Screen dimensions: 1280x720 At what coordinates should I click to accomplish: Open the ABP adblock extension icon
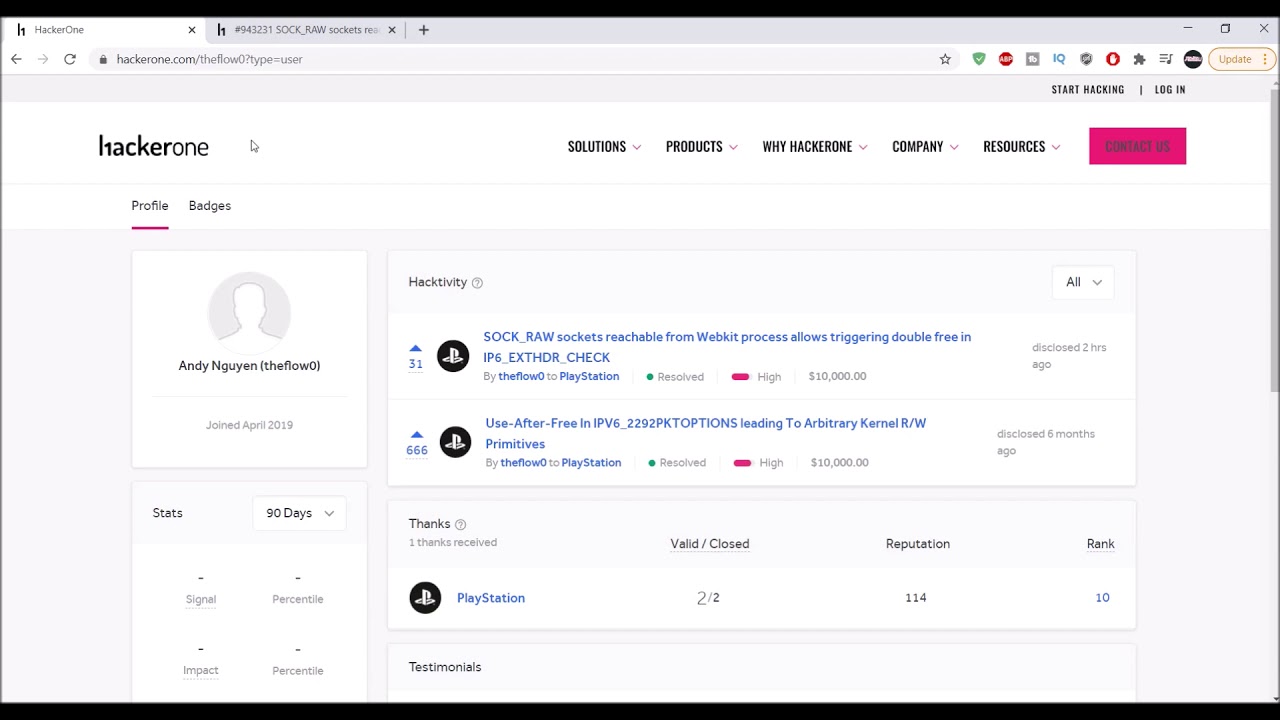point(1006,59)
